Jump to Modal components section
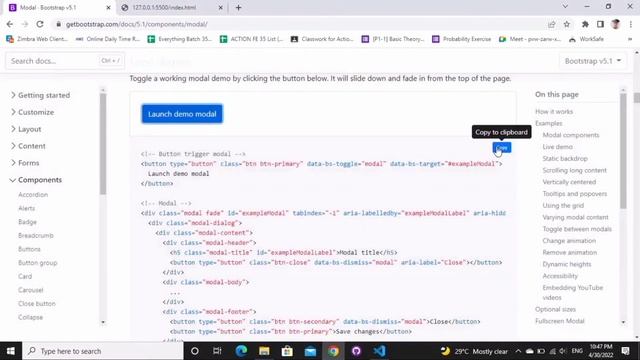The width and height of the screenshot is (640, 360). point(571,135)
